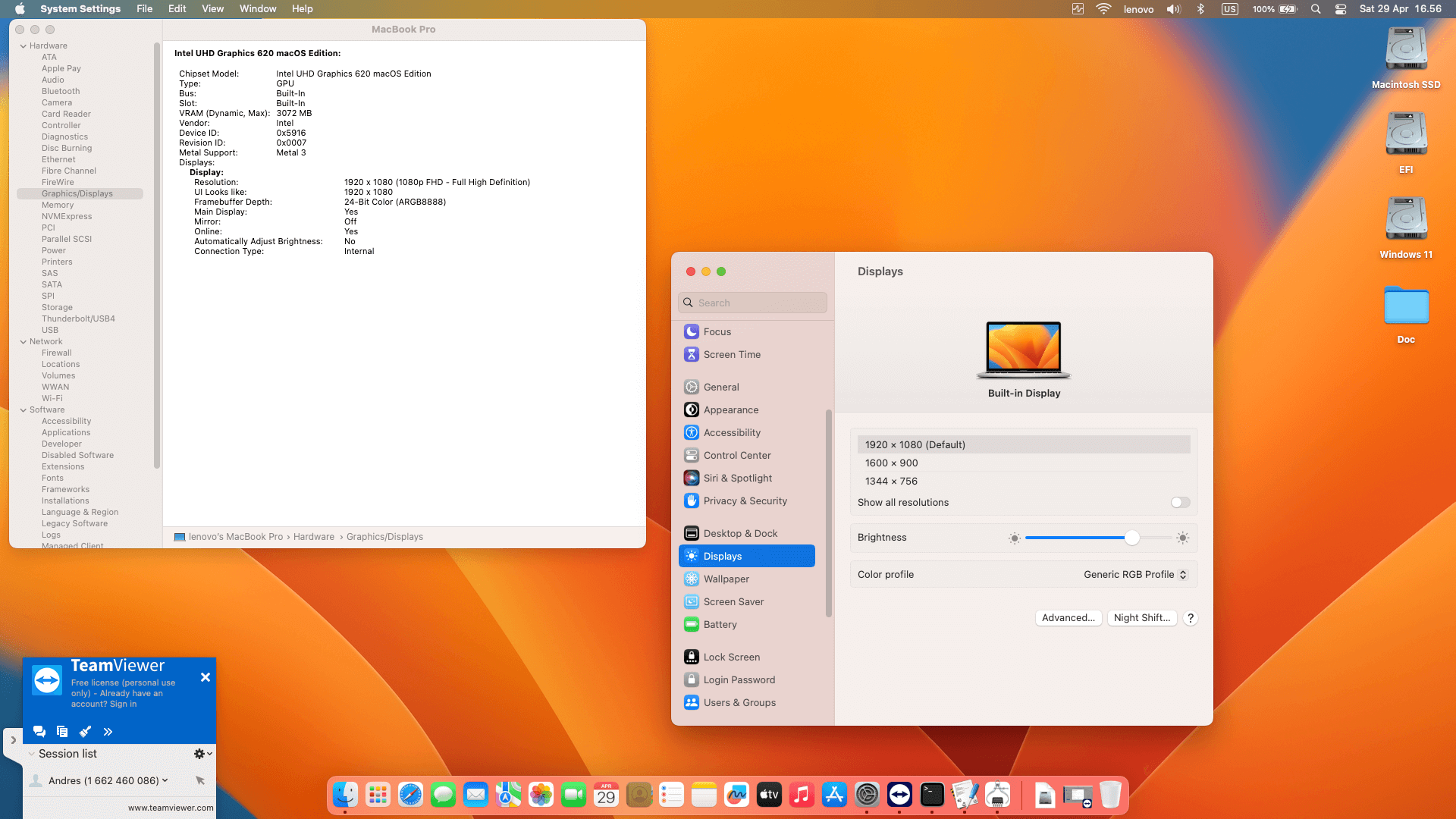Collapse the Network tree section
Screen dimensions: 1456x819
point(23,342)
